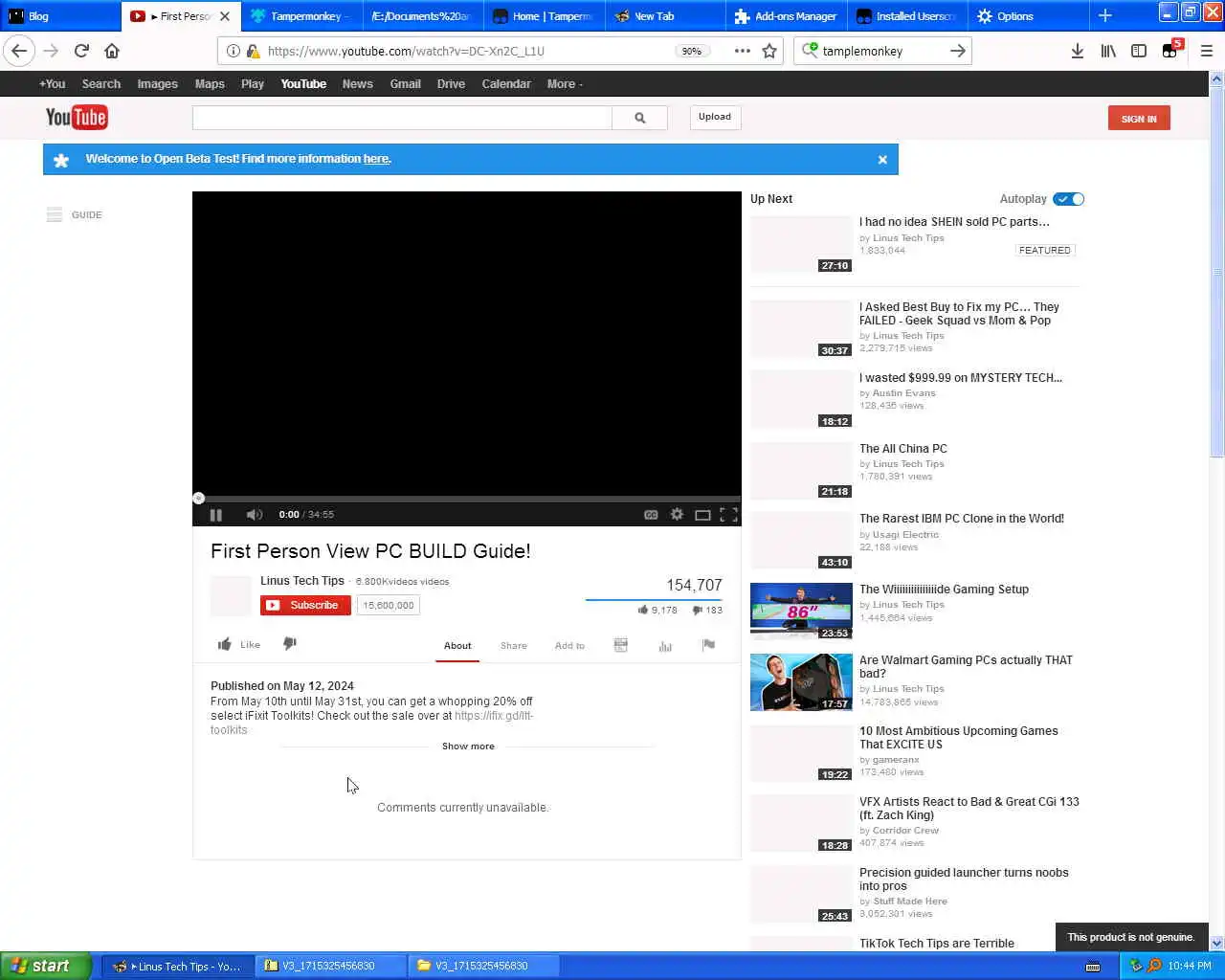This screenshot has height=980, width=1225.
Task: Open 'The Rarest IBM PC Clone' video
Action: (x=962, y=519)
